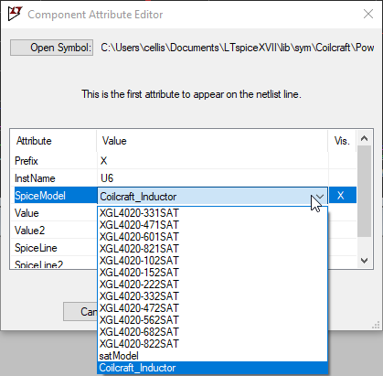This screenshot has width=383, height=376.
Task: Select XGL4020-822SAT in the list
Action: (x=139, y=344)
